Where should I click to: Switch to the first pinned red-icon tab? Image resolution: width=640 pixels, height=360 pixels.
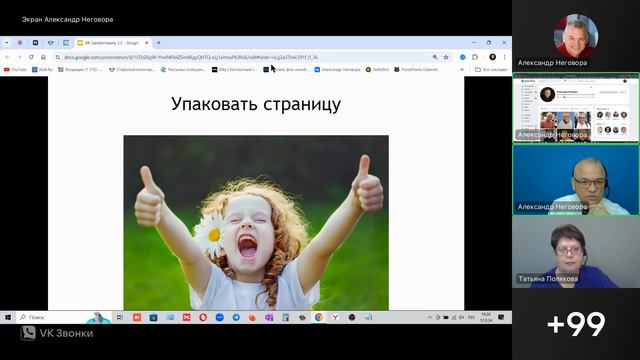(20, 43)
